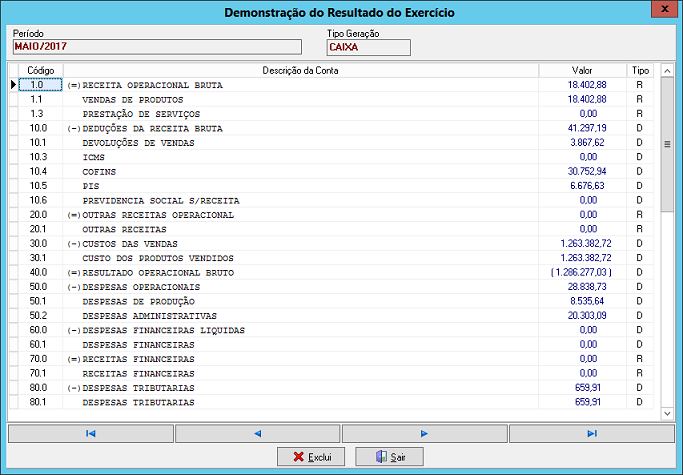Click value 41.297,19
The width and height of the screenshot is (683, 475).
[587, 128]
